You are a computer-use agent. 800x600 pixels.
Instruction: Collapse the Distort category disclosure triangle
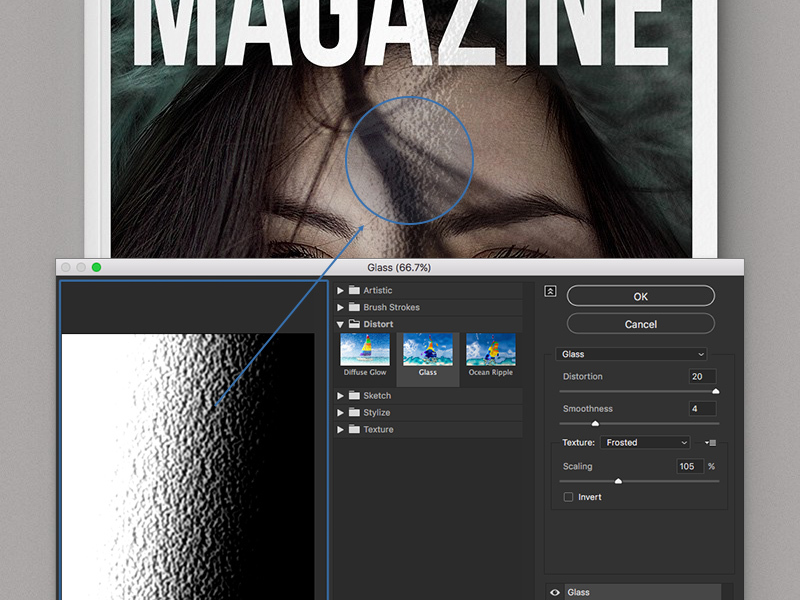pos(341,325)
